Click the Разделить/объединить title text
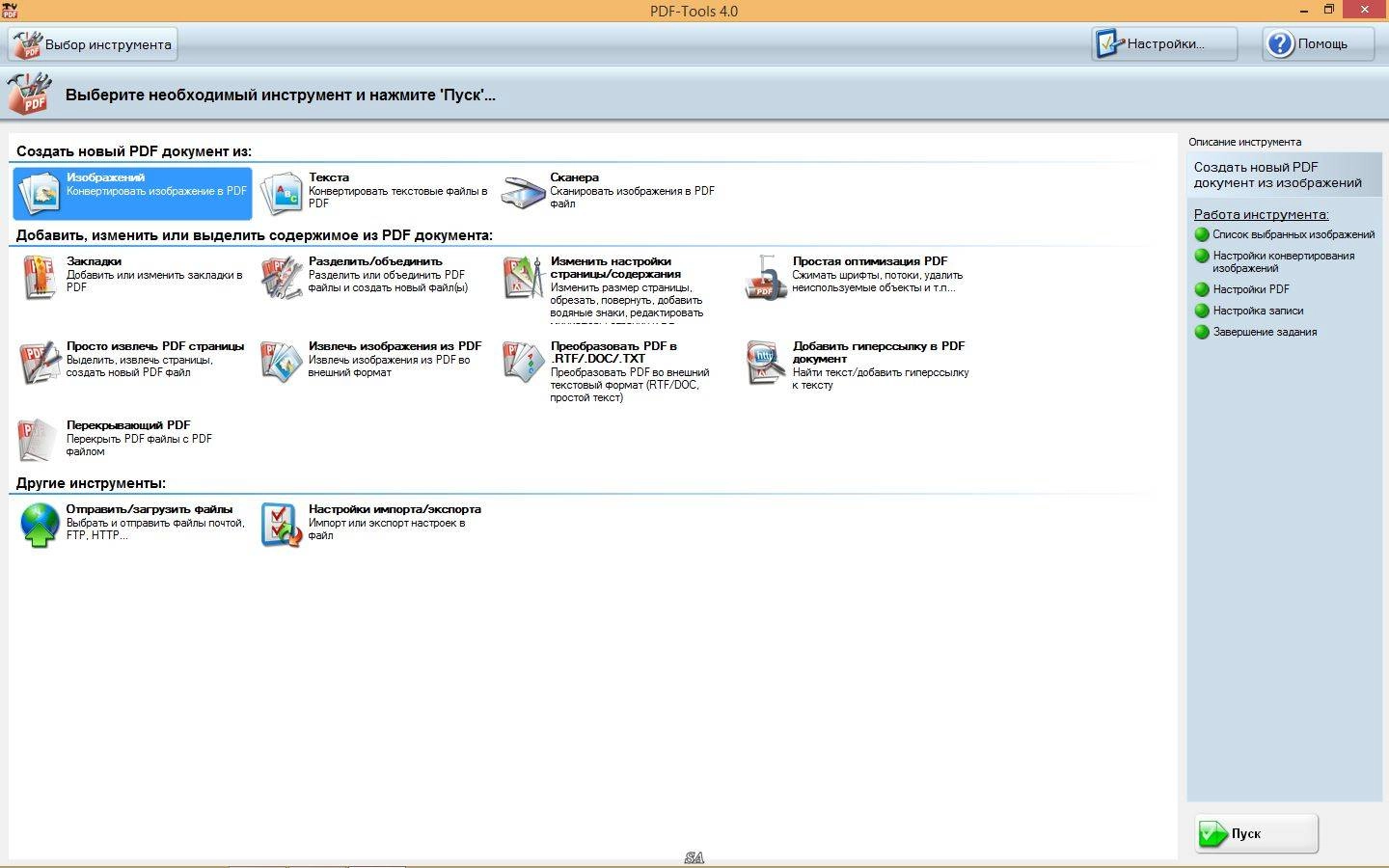Image resolution: width=1389 pixels, height=868 pixels. (375, 261)
